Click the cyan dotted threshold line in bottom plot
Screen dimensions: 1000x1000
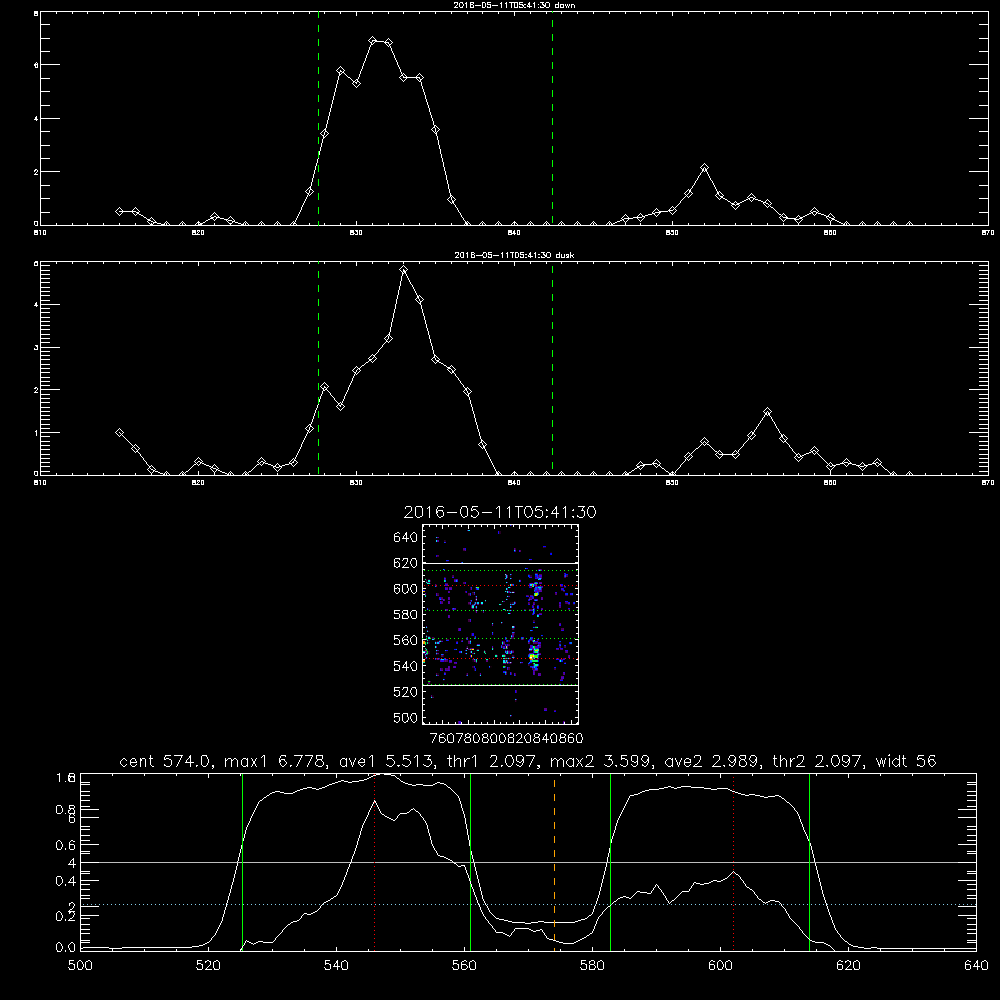coord(528,904)
